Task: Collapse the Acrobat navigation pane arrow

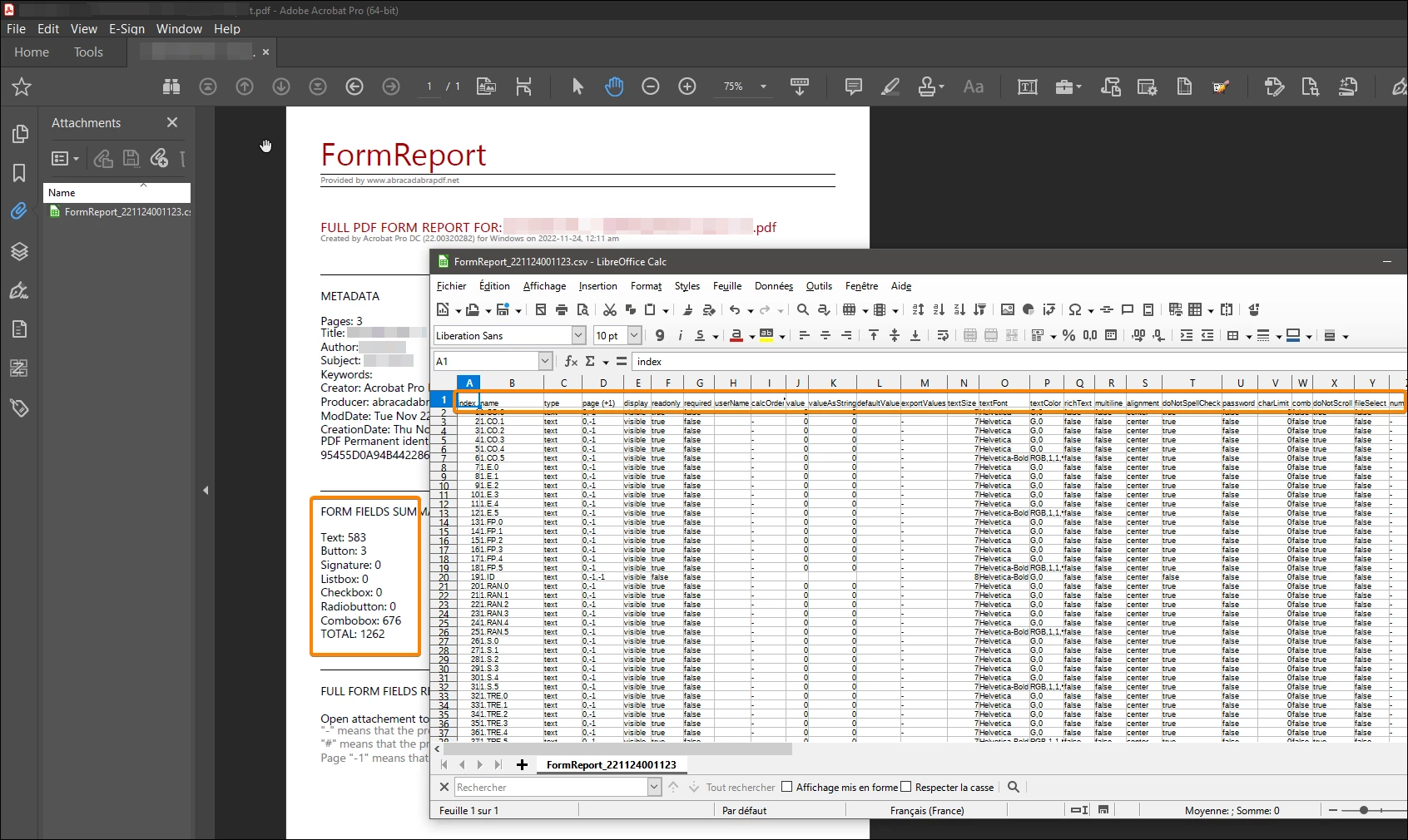Action: click(206, 490)
